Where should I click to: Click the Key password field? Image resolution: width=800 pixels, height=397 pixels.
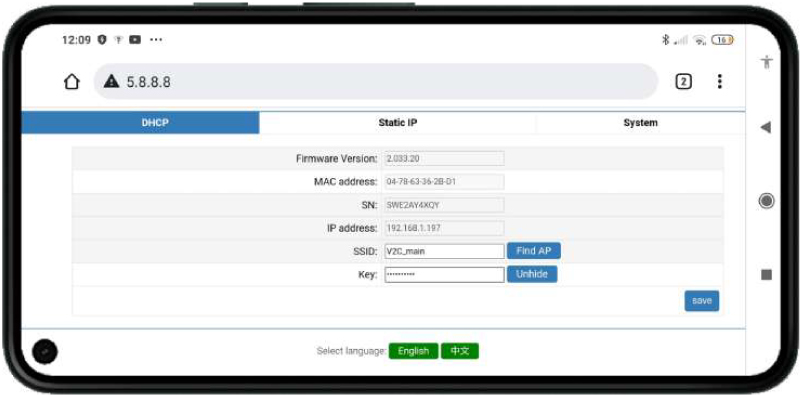tap(444, 275)
